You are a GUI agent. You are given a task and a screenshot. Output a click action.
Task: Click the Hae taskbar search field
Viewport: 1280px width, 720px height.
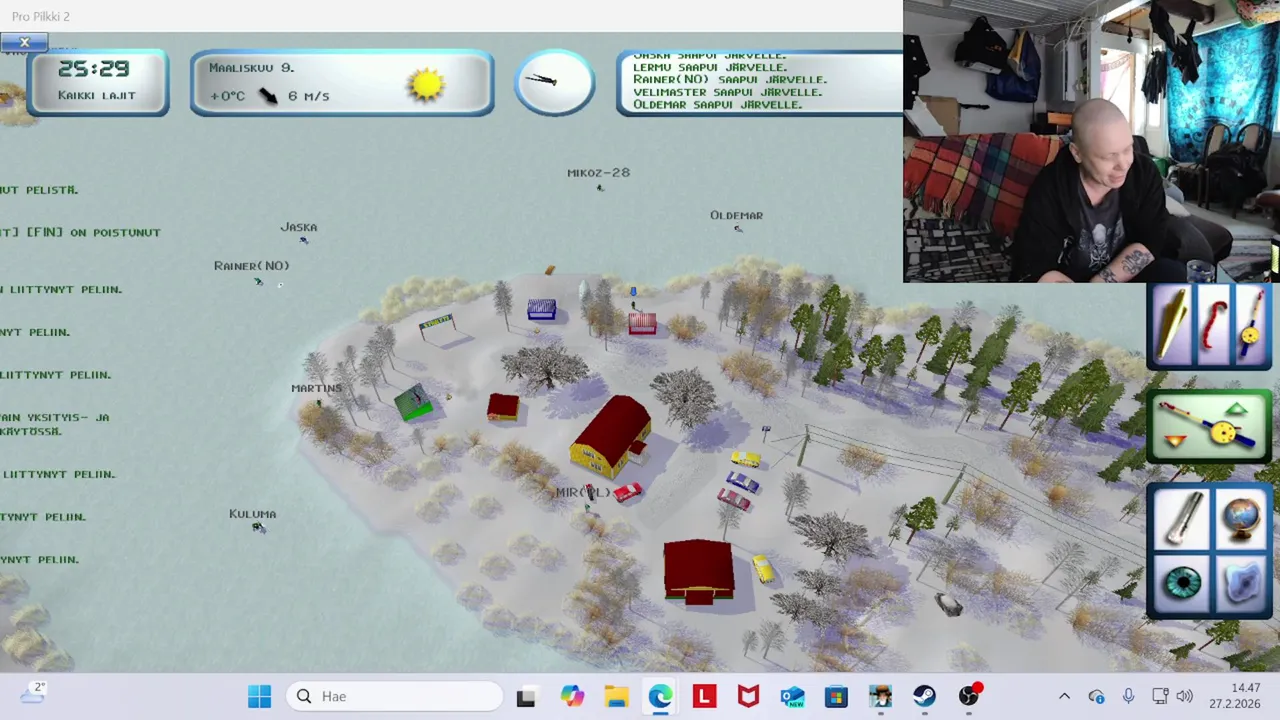point(394,696)
